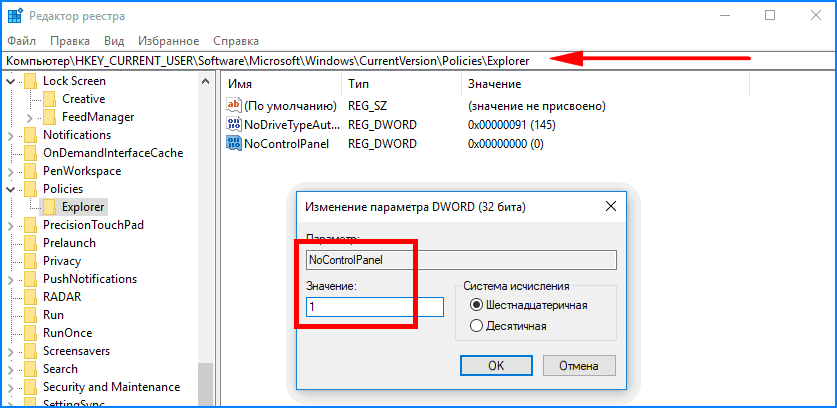Click the tree scrollbar up arrow
The width and height of the screenshot is (837, 408).
[x=206, y=82]
